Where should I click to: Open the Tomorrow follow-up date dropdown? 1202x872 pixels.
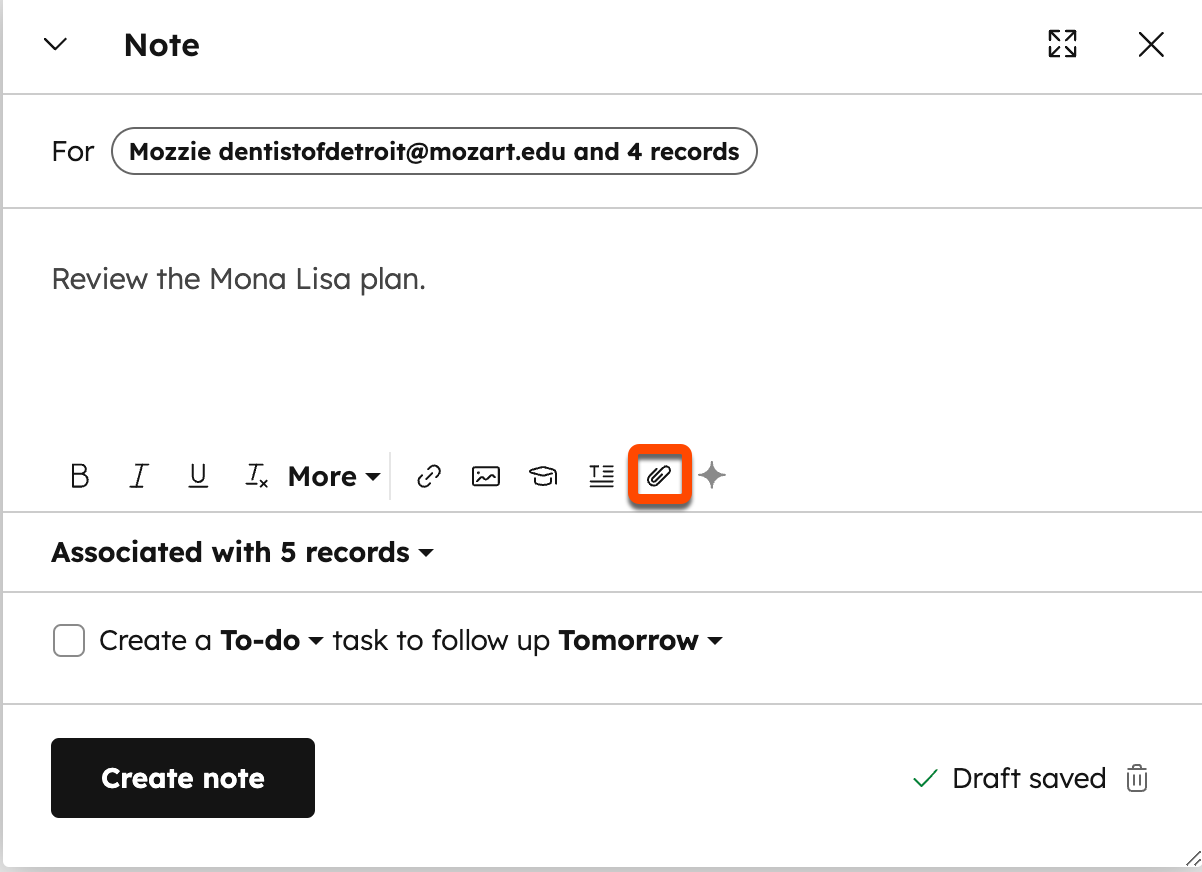click(640, 640)
